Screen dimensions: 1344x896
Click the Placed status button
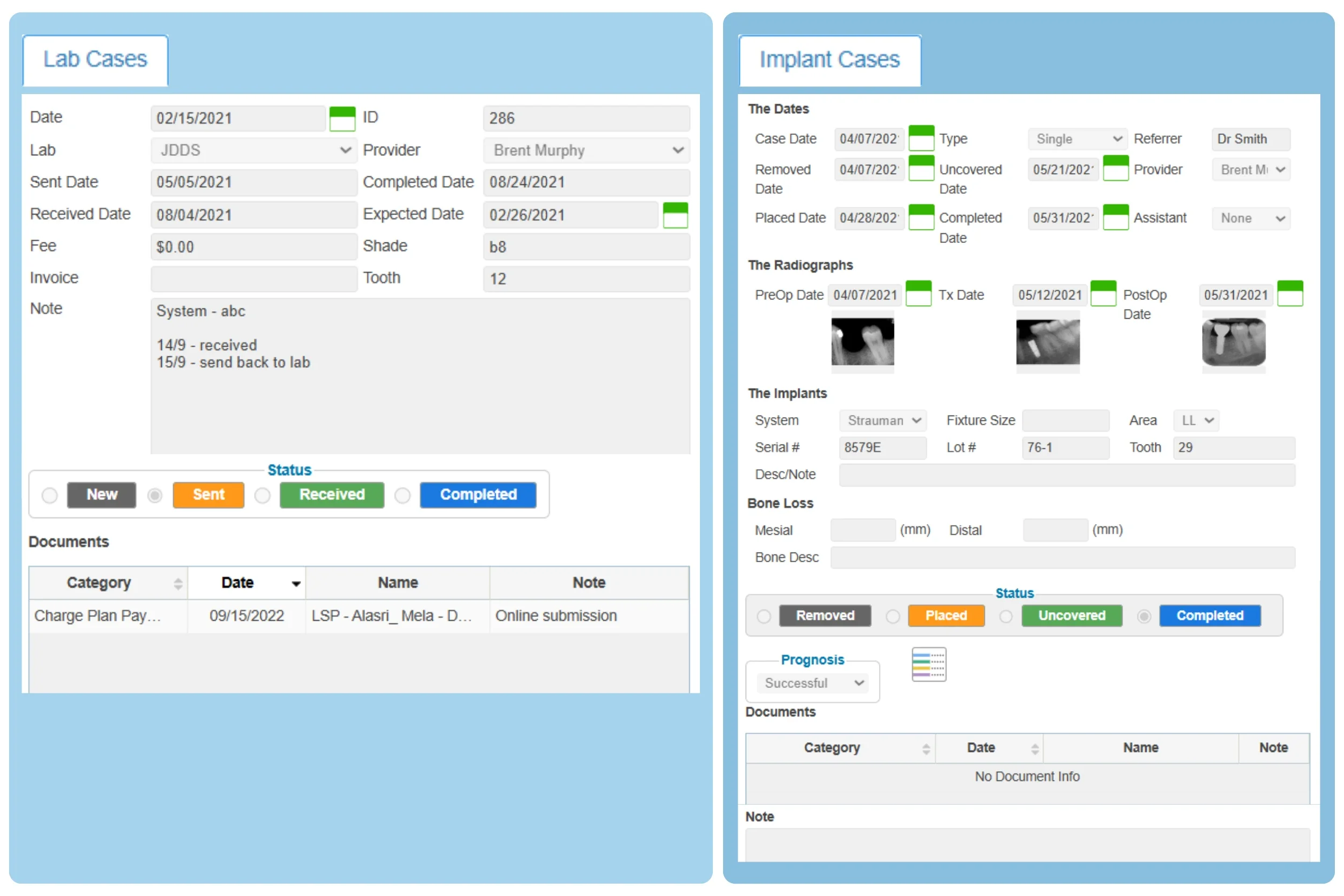[946, 615]
